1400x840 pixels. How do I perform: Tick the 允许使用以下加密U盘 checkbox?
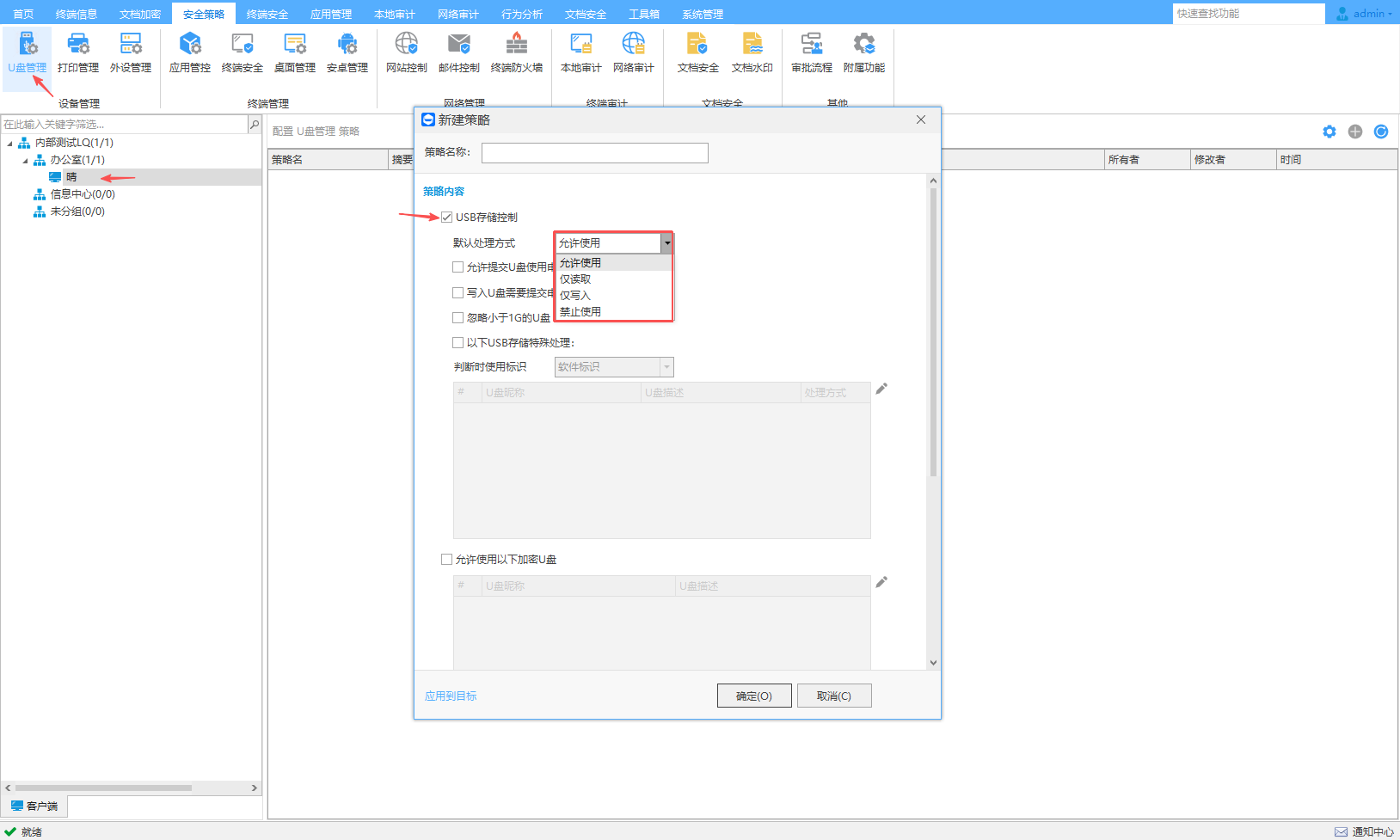click(x=447, y=560)
